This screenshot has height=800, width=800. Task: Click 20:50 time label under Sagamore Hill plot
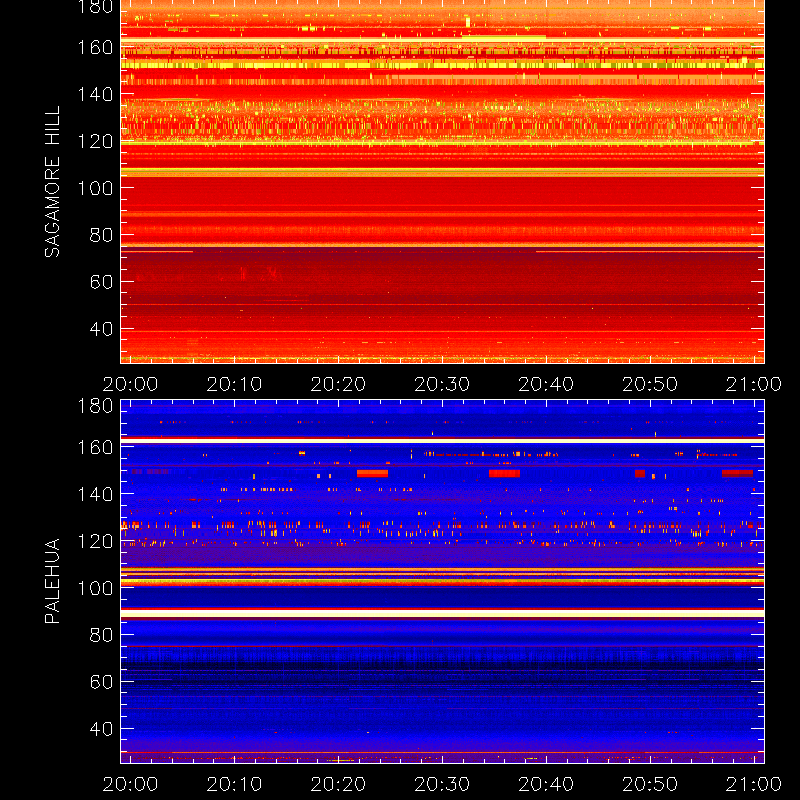650,384
